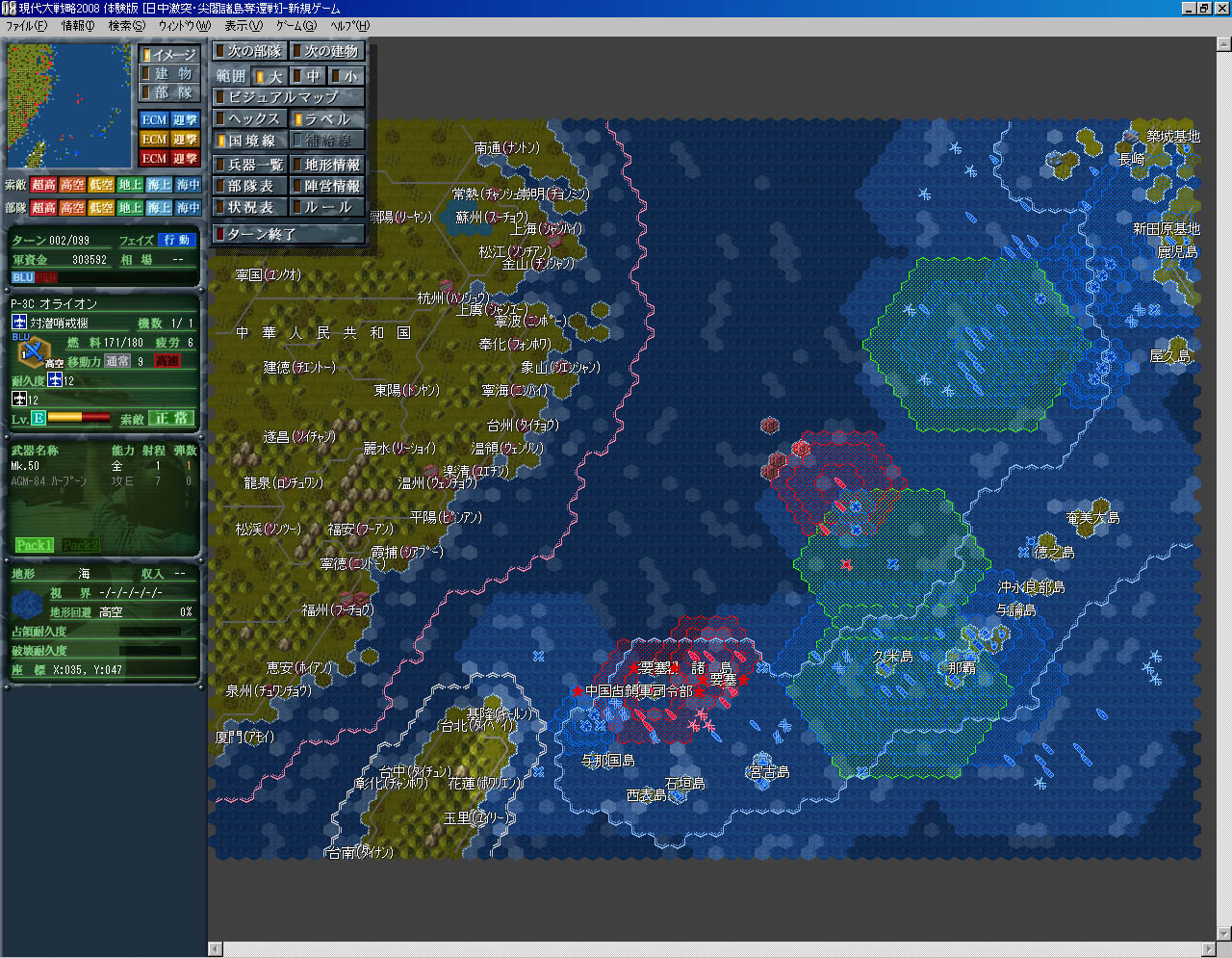Open the 兵器一覧 weapons list
Screen dimensions: 1232x958
tap(249, 165)
